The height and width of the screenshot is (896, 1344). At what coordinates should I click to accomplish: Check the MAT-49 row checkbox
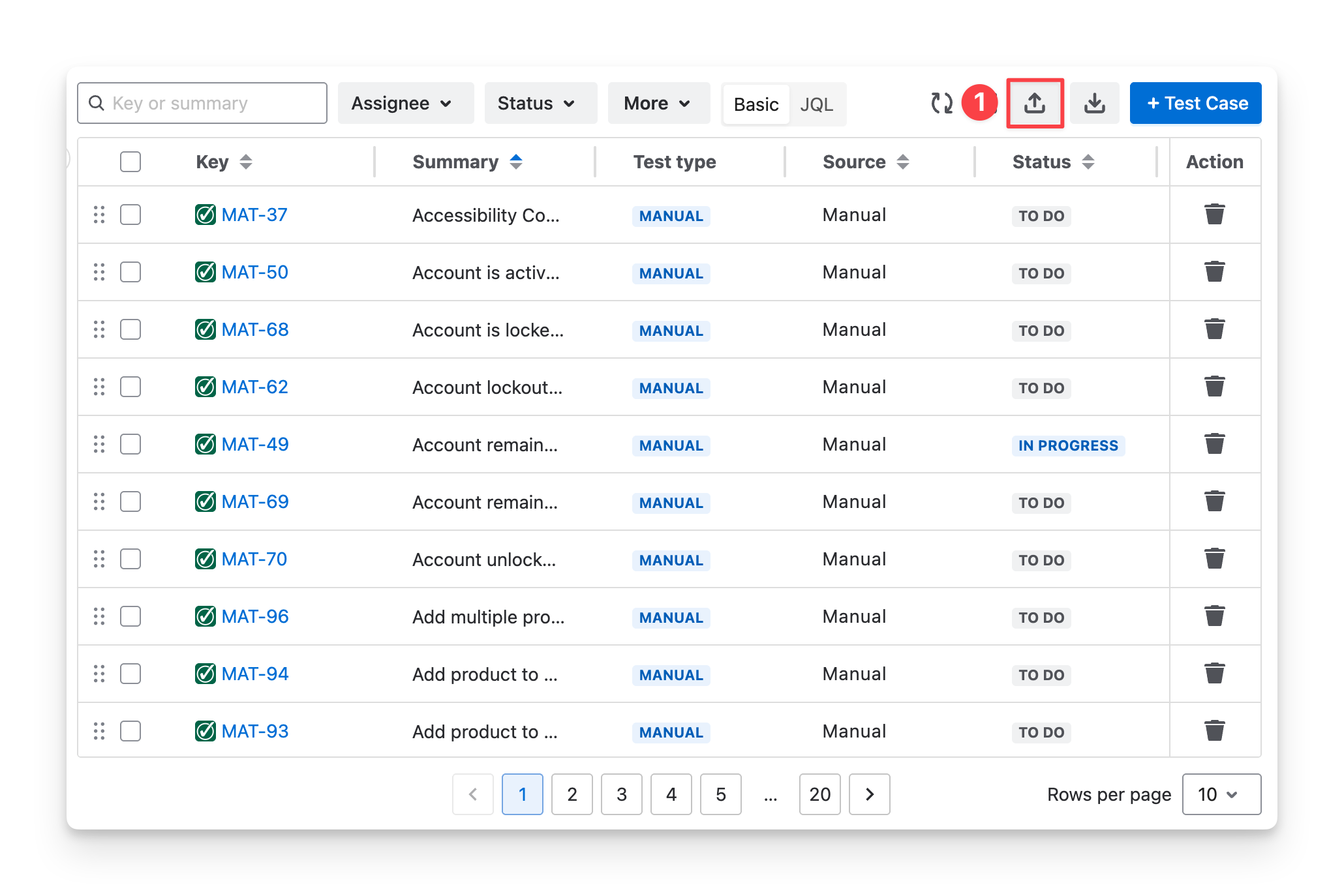pos(130,444)
